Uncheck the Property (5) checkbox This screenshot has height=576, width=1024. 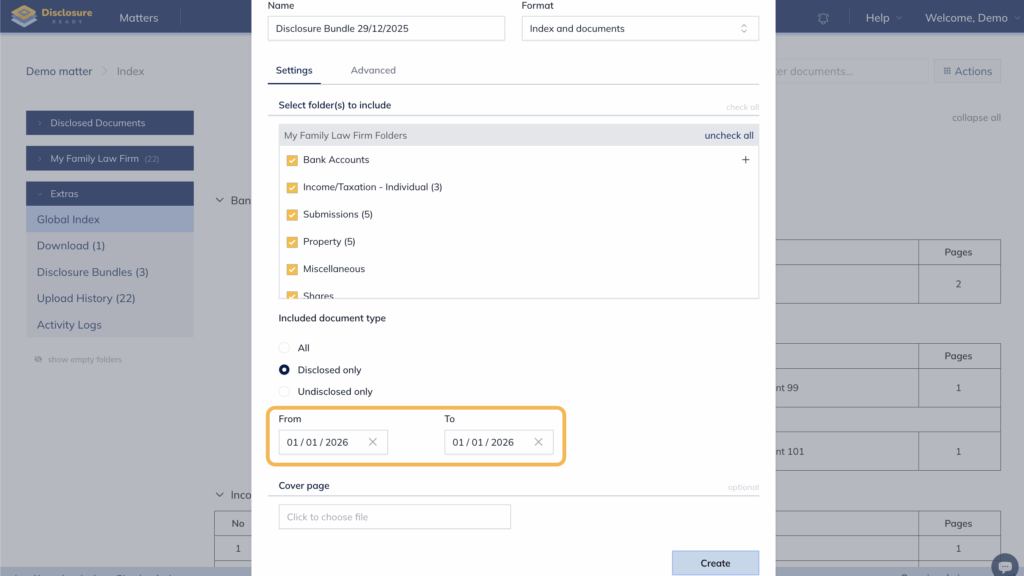292,242
